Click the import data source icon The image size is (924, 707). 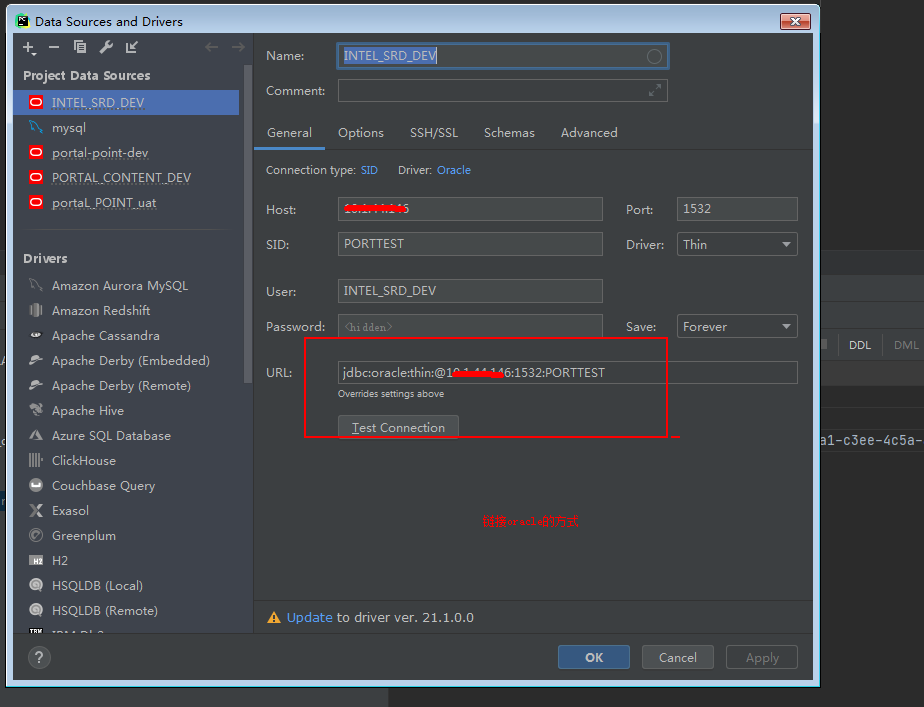(x=130, y=47)
